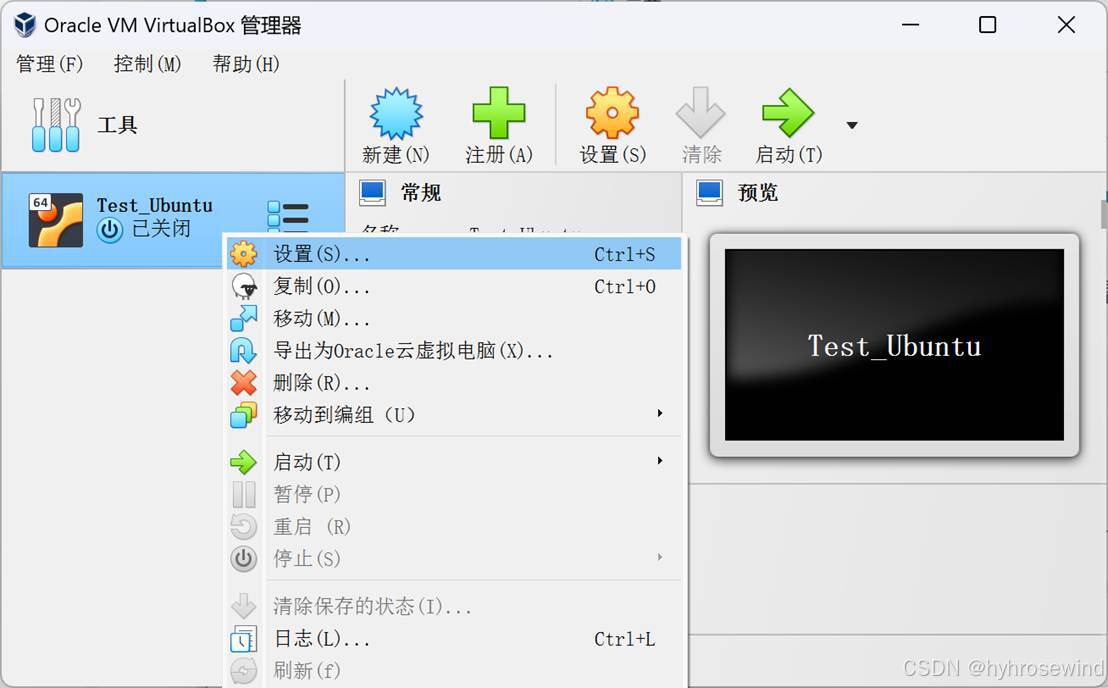Select the 工具 tools icon
The width and height of the screenshot is (1108, 688).
[56, 125]
